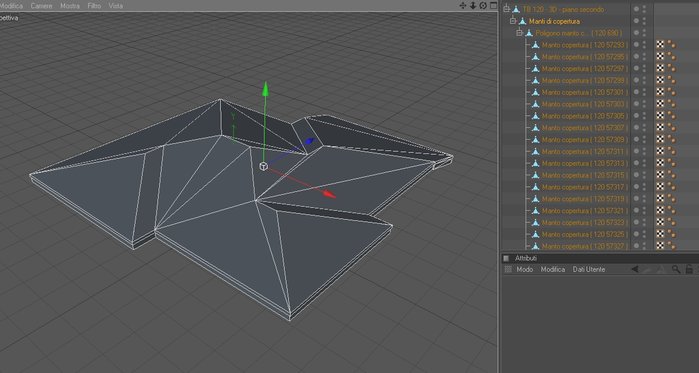Collapse the top 3D piano secondo node
This screenshot has width=699, height=373.
point(506,9)
